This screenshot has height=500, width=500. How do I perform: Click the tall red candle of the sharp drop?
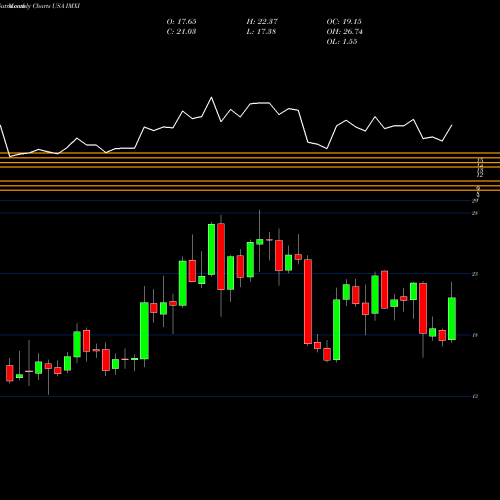[x=308, y=302]
